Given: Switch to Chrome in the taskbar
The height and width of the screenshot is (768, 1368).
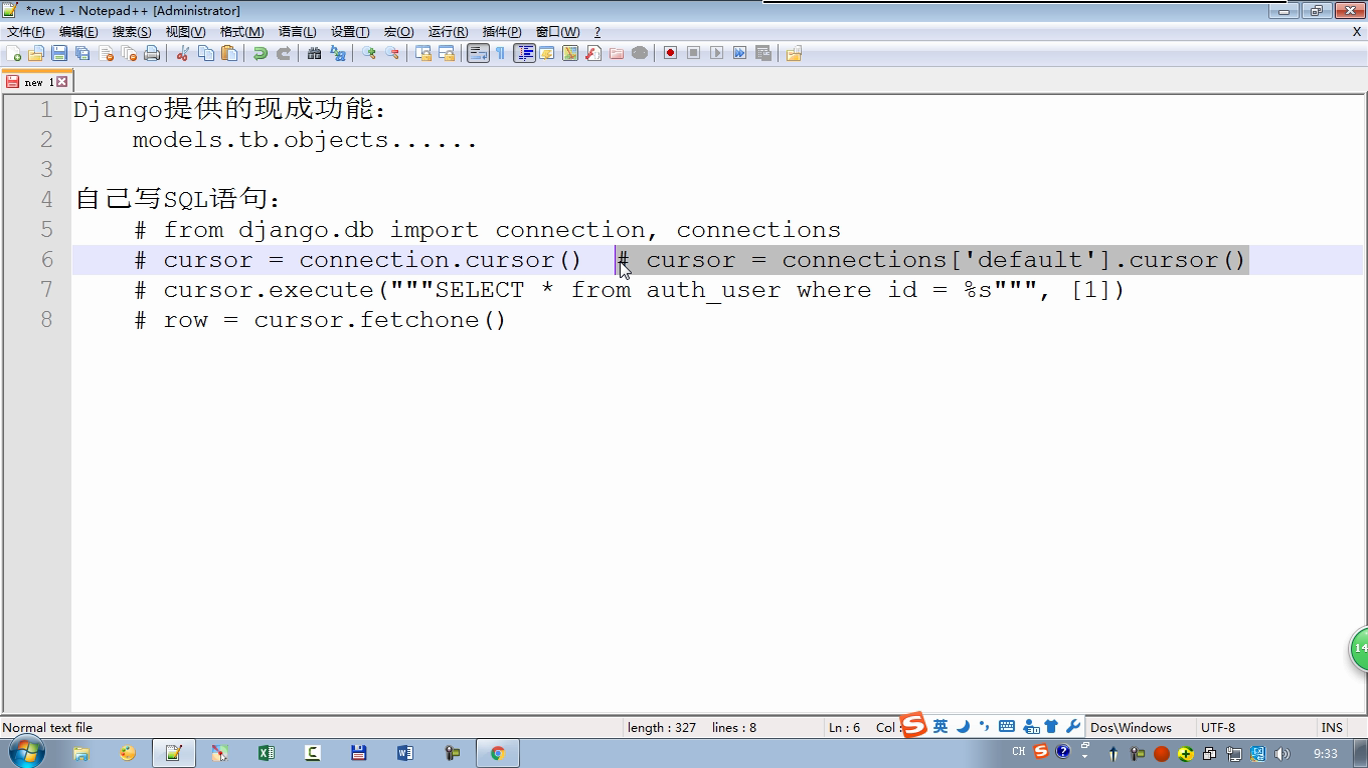Looking at the screenshot, I should [497, 753].
